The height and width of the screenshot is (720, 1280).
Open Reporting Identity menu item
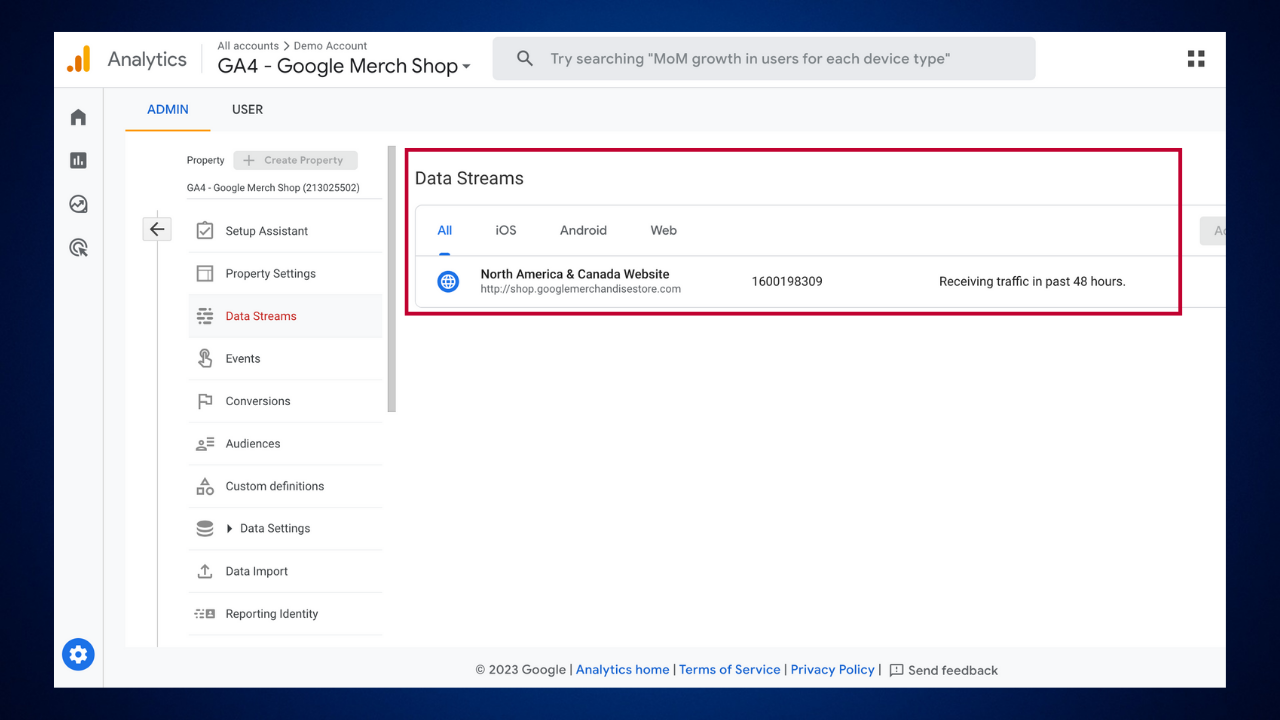tap(285, 614)
